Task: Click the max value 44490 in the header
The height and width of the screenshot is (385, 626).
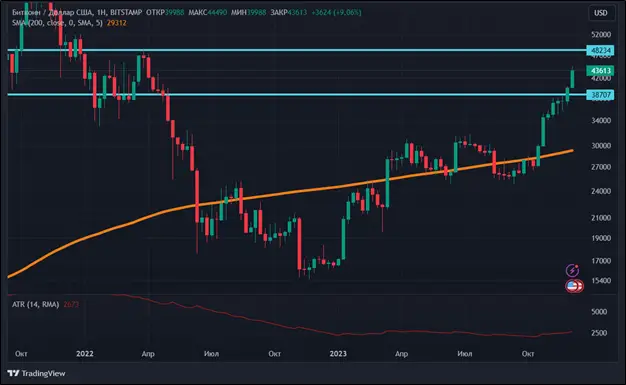Action: click(217, 12)
